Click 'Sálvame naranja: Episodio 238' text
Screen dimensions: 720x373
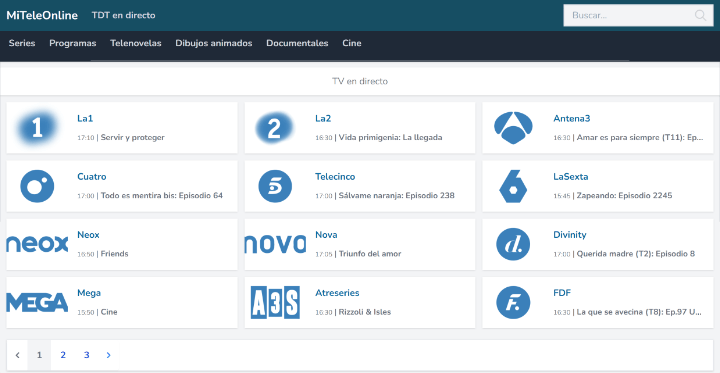tap(396, 196)
